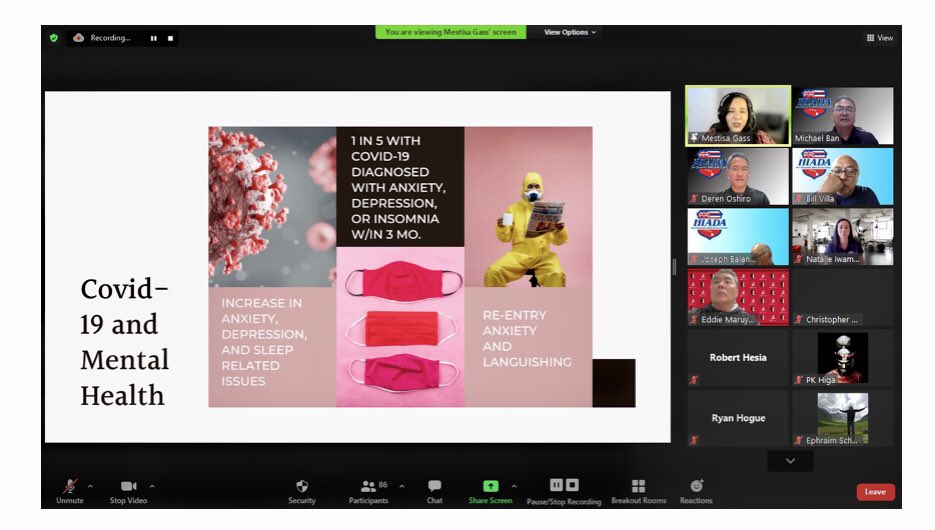Click the 'Covid-19 and Mental Health' slide title
This screenshot has width=935, height=530.
125,342
